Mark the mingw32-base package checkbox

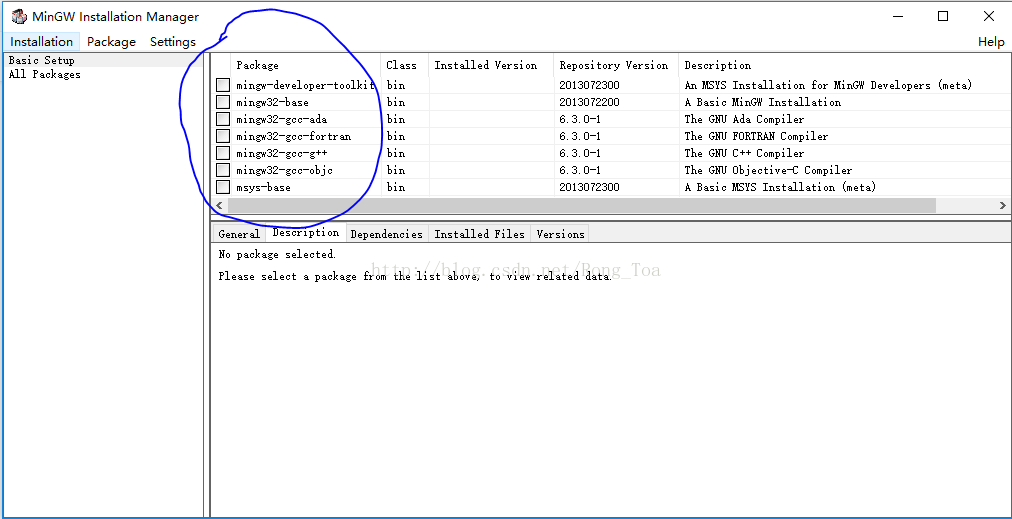coord(223,102)
